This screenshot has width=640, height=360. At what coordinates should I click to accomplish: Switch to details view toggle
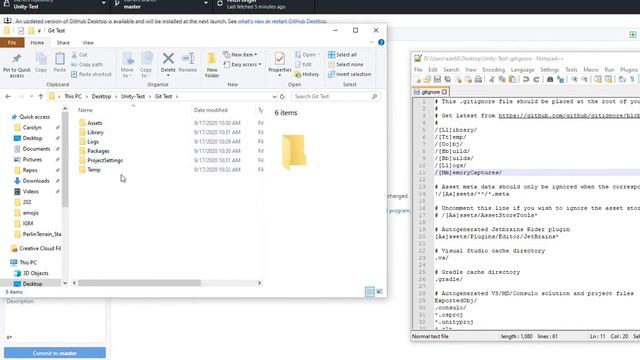[x=369, y=291]
